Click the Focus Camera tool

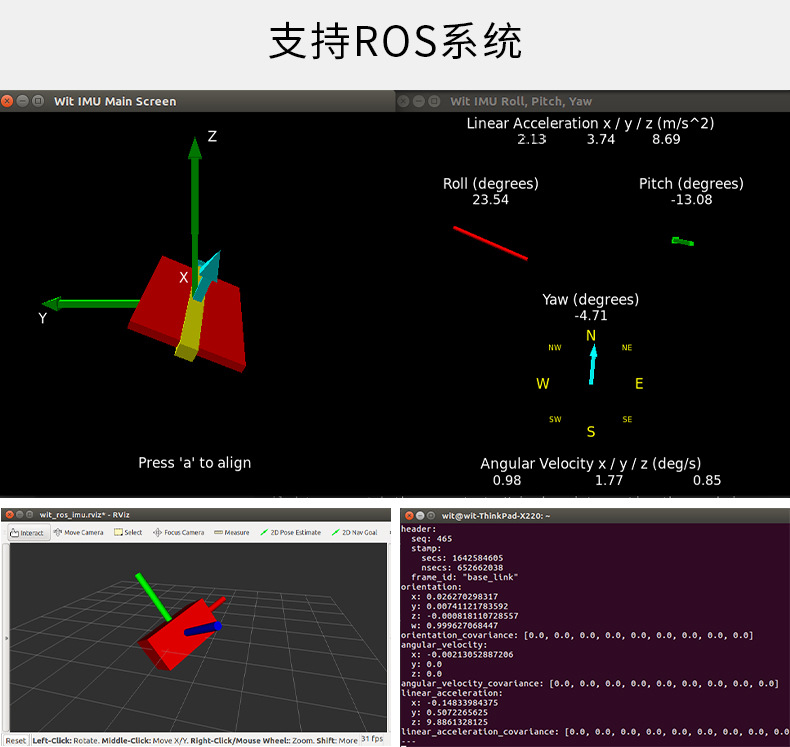tap(179, 532)
